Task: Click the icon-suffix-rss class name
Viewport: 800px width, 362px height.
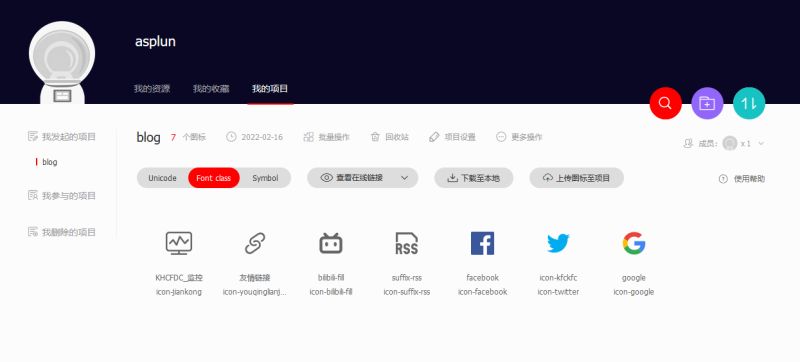Action: point(407,292)
